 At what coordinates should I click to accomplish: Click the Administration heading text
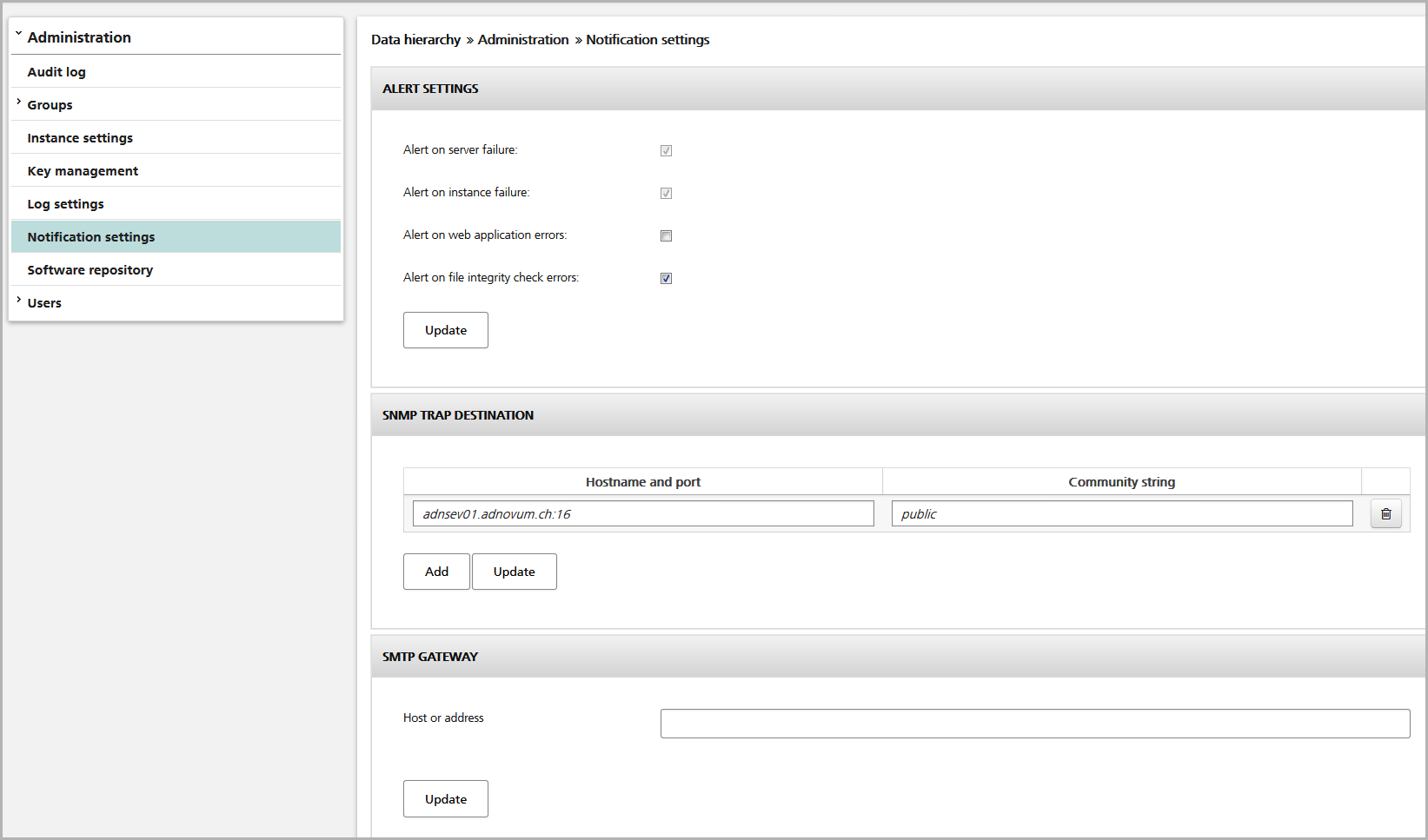click(x=79, y=37)
